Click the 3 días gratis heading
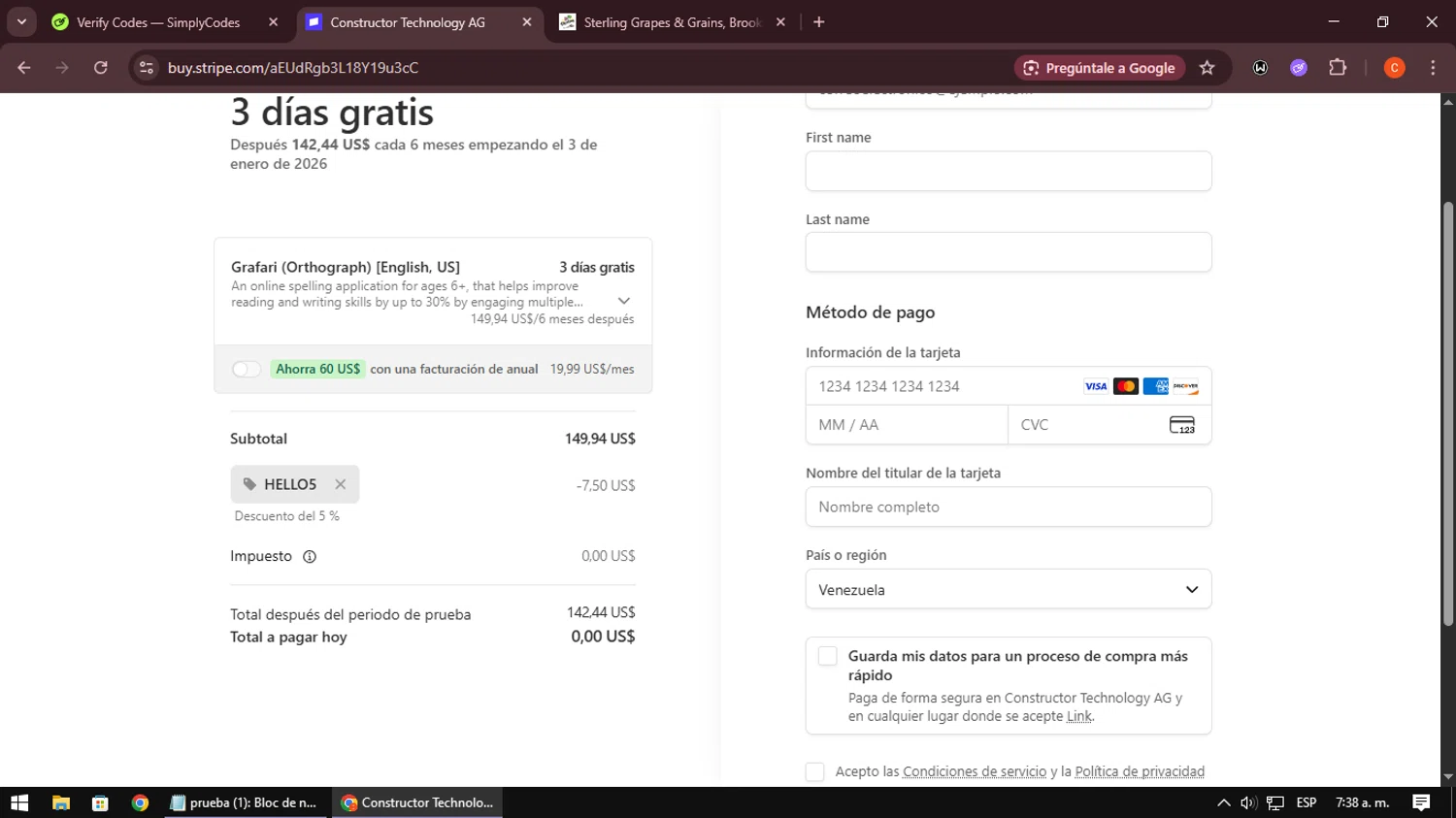Image resolution: width=1456 pixels, height=818 pixels. pyautogui.click(x=332, y=113)
